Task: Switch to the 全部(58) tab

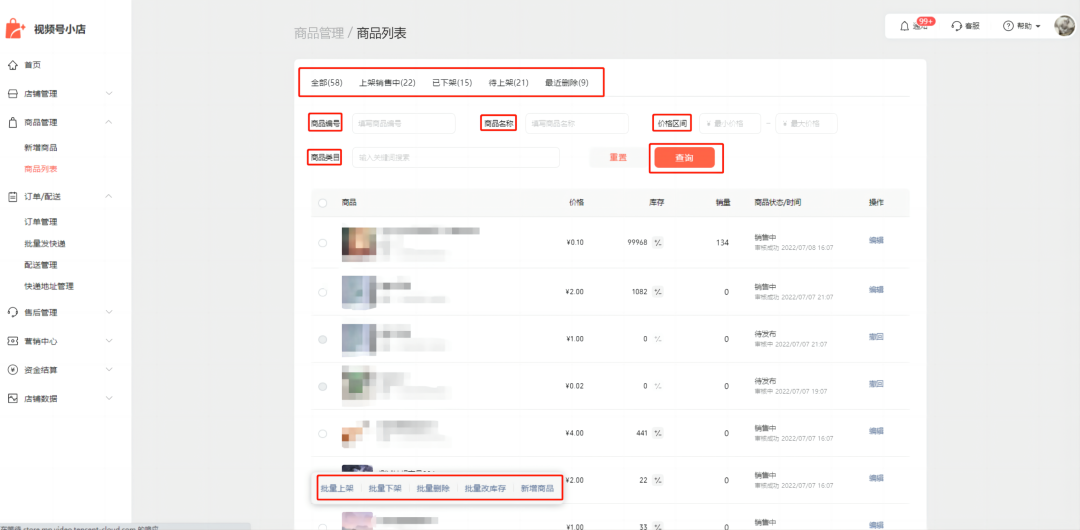Action: point(326,83)
